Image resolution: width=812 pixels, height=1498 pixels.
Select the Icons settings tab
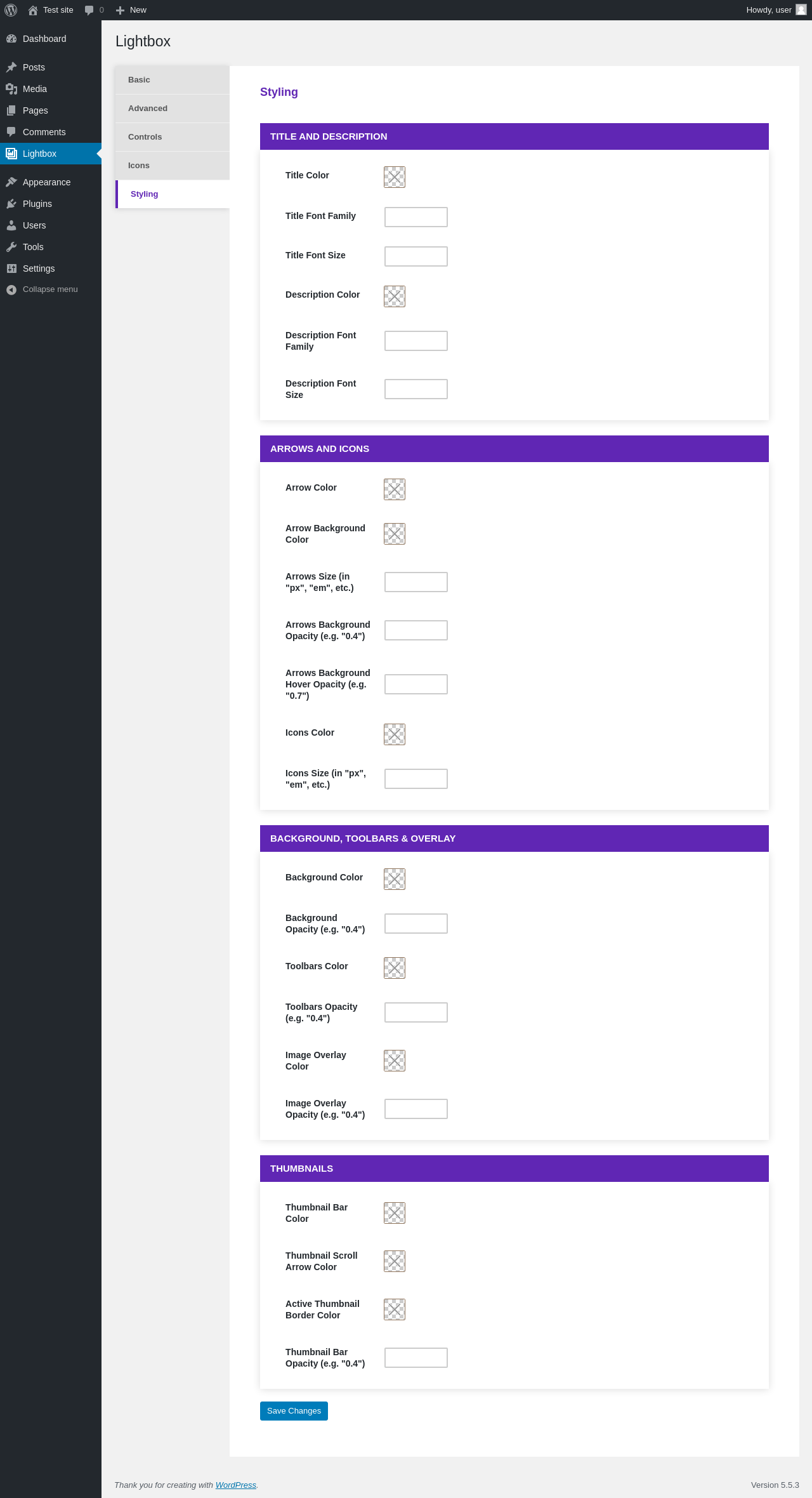[x=173, y=166]
